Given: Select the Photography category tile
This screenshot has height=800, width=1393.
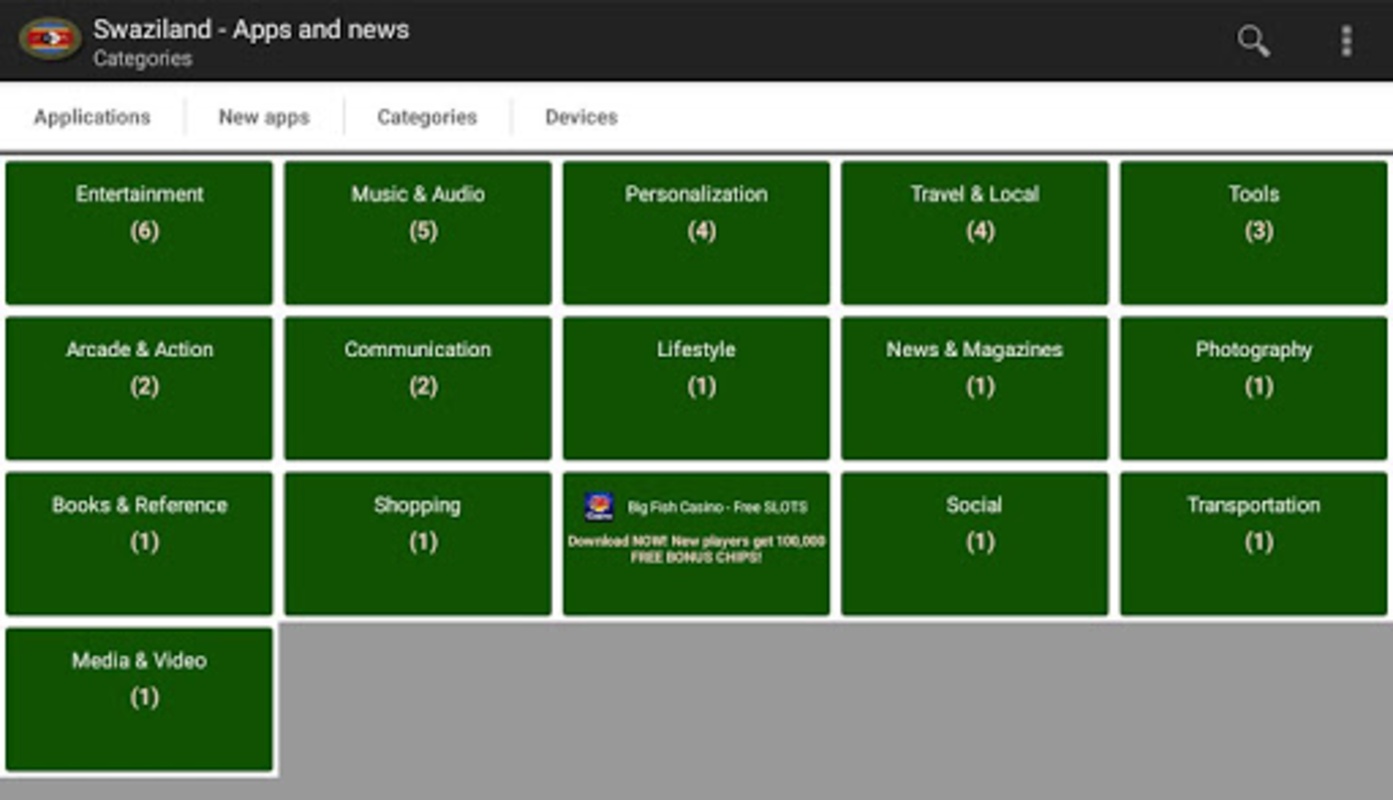Looking at the screenshot, I should [1254, 388].
